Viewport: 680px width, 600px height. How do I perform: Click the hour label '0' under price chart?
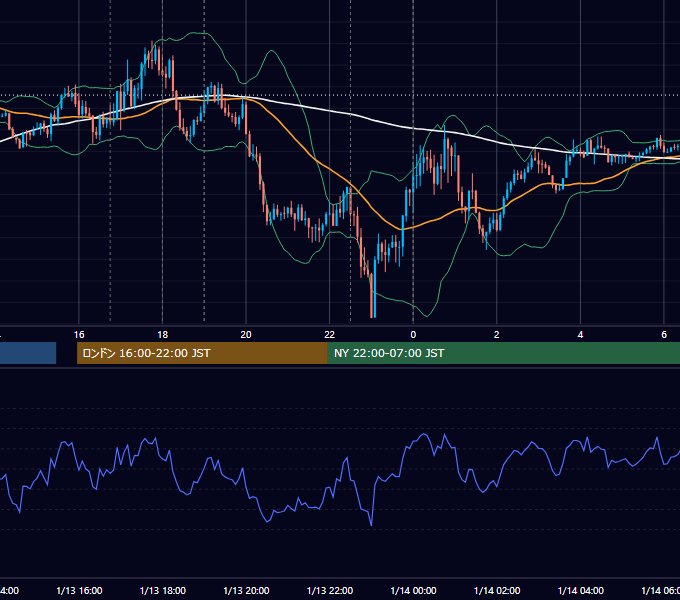point(413,335)
